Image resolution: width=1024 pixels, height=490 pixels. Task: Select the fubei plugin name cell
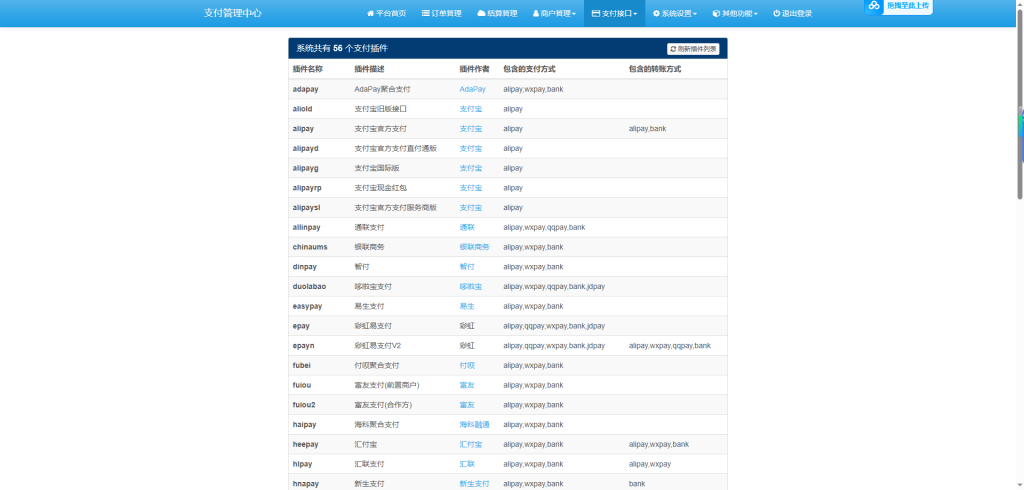[x=301, y=365]
